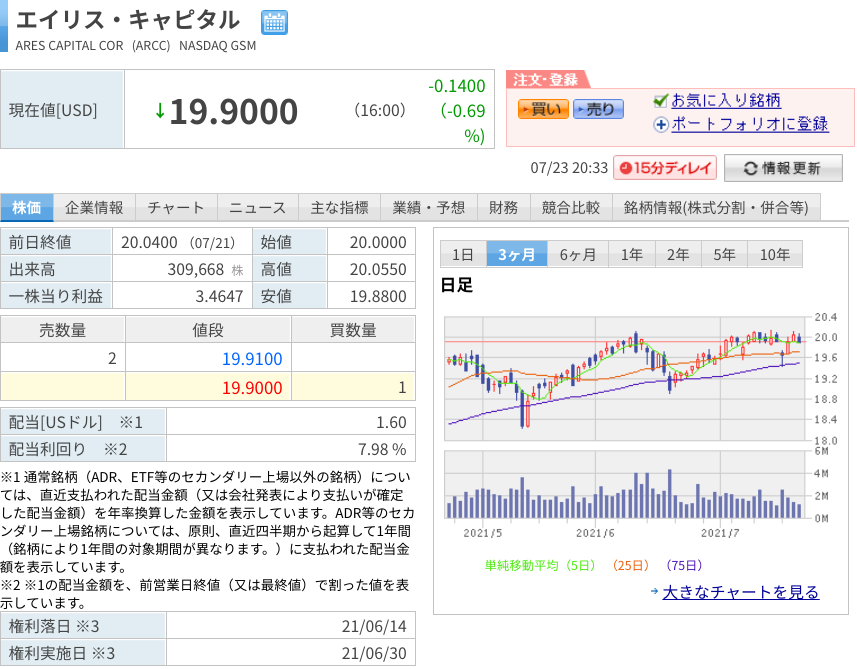This screenshot has width=857, height=669.
Task: Click the 高値 value 20.0550
Action: pyautogui.click(x=378, y=269)
